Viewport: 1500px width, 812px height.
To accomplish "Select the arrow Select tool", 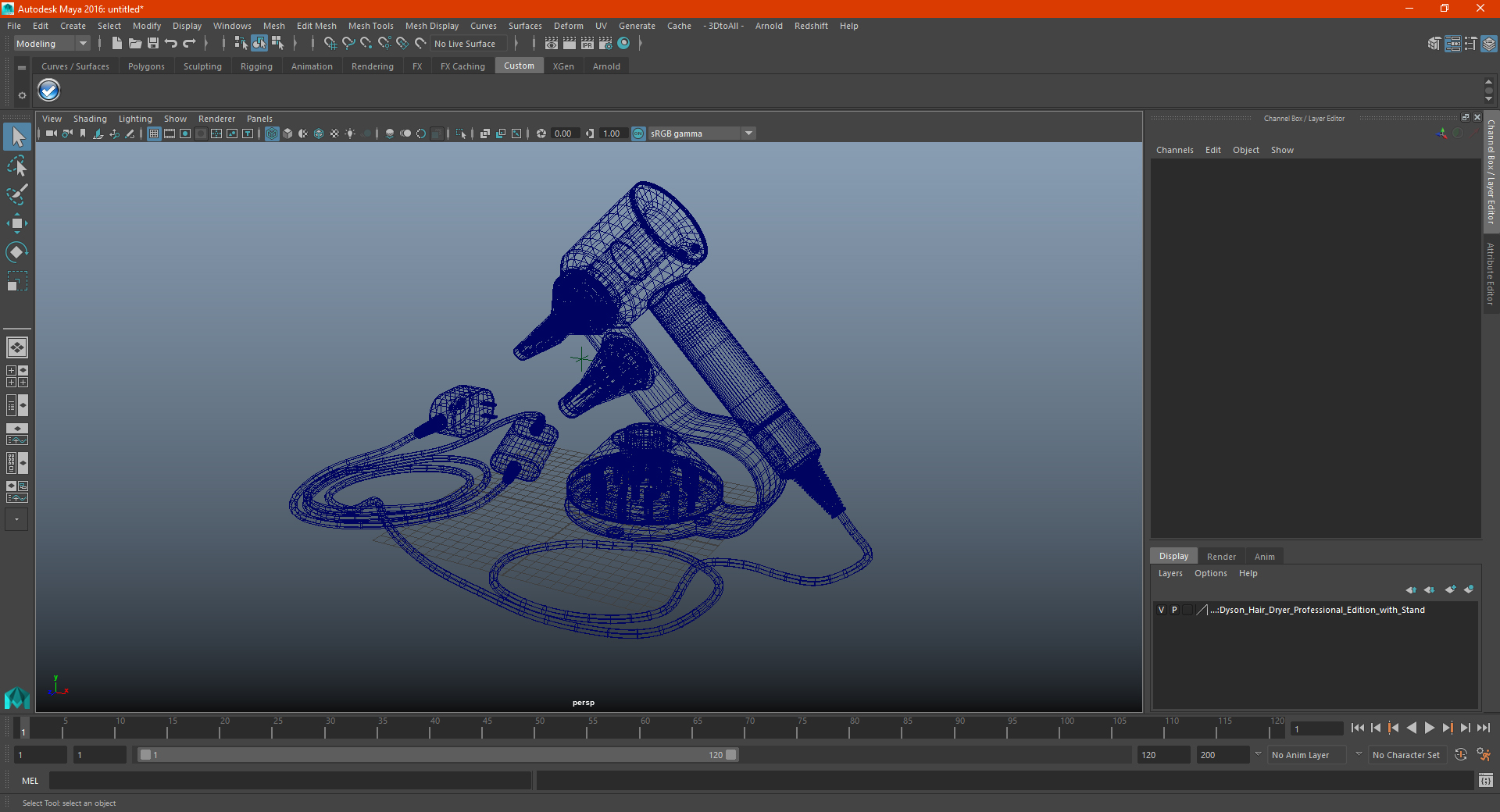I will coord(17,137).
